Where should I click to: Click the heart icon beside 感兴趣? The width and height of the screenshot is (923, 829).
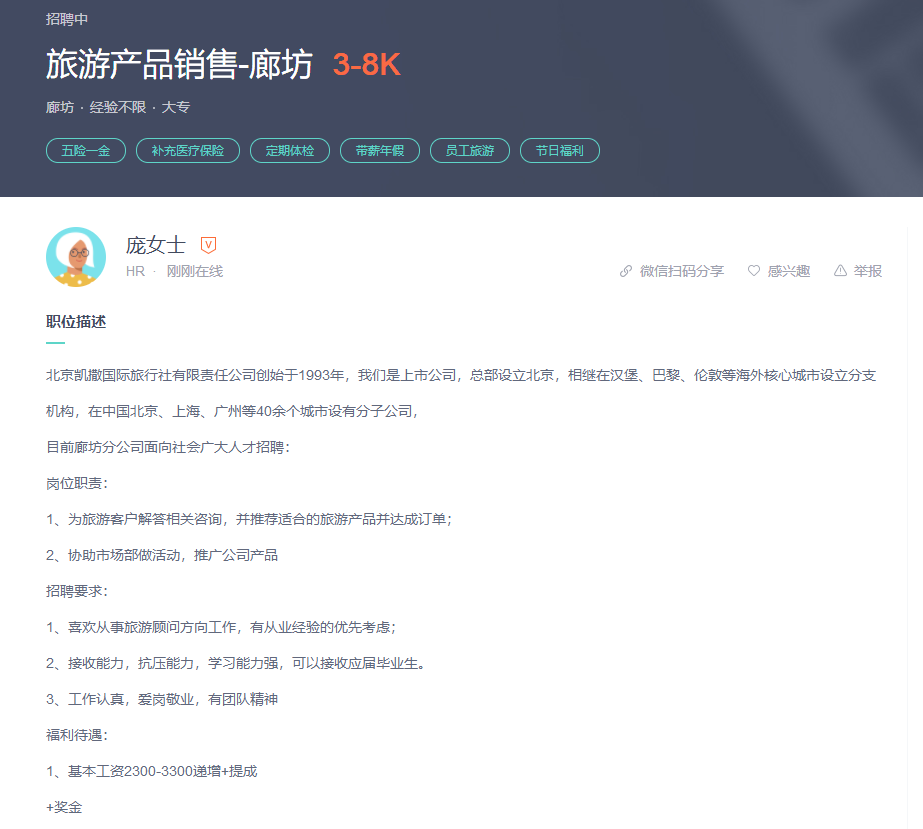[x=754, y=271]
